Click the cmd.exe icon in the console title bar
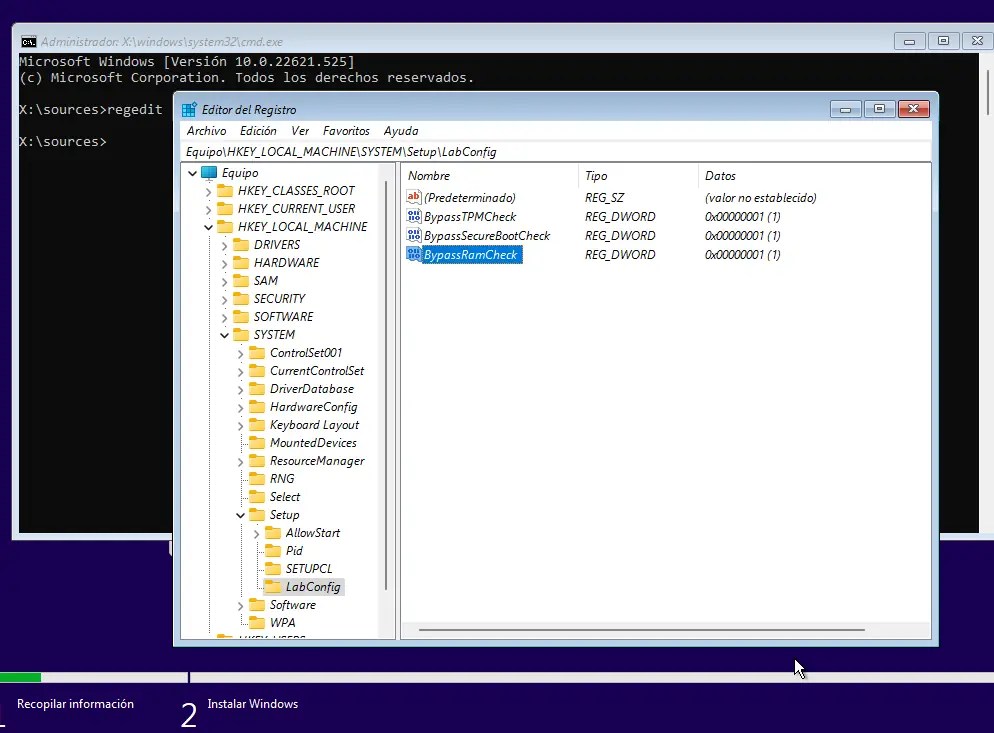 (x=28, y=41)
